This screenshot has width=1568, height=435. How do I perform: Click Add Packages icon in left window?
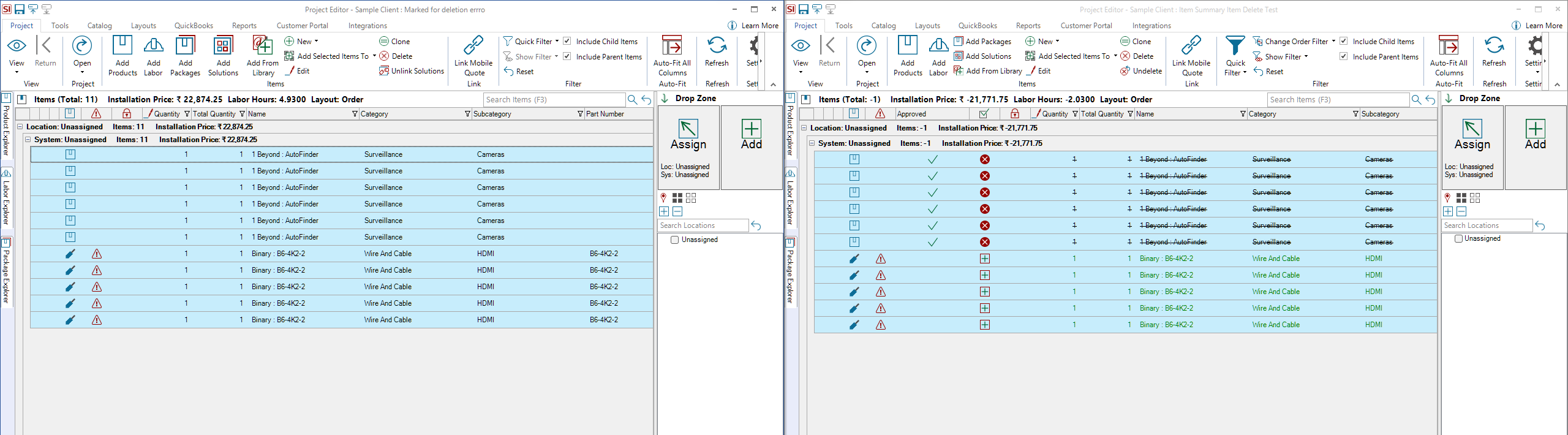point(185,47)
